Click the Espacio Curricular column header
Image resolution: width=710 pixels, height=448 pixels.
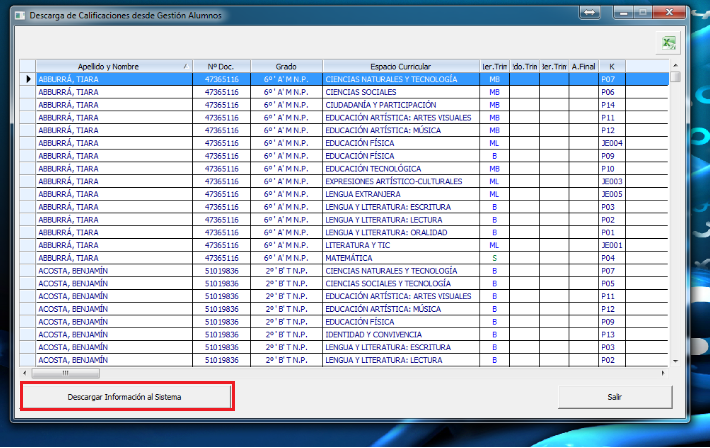pyautogui.click(x=400, y=66)
